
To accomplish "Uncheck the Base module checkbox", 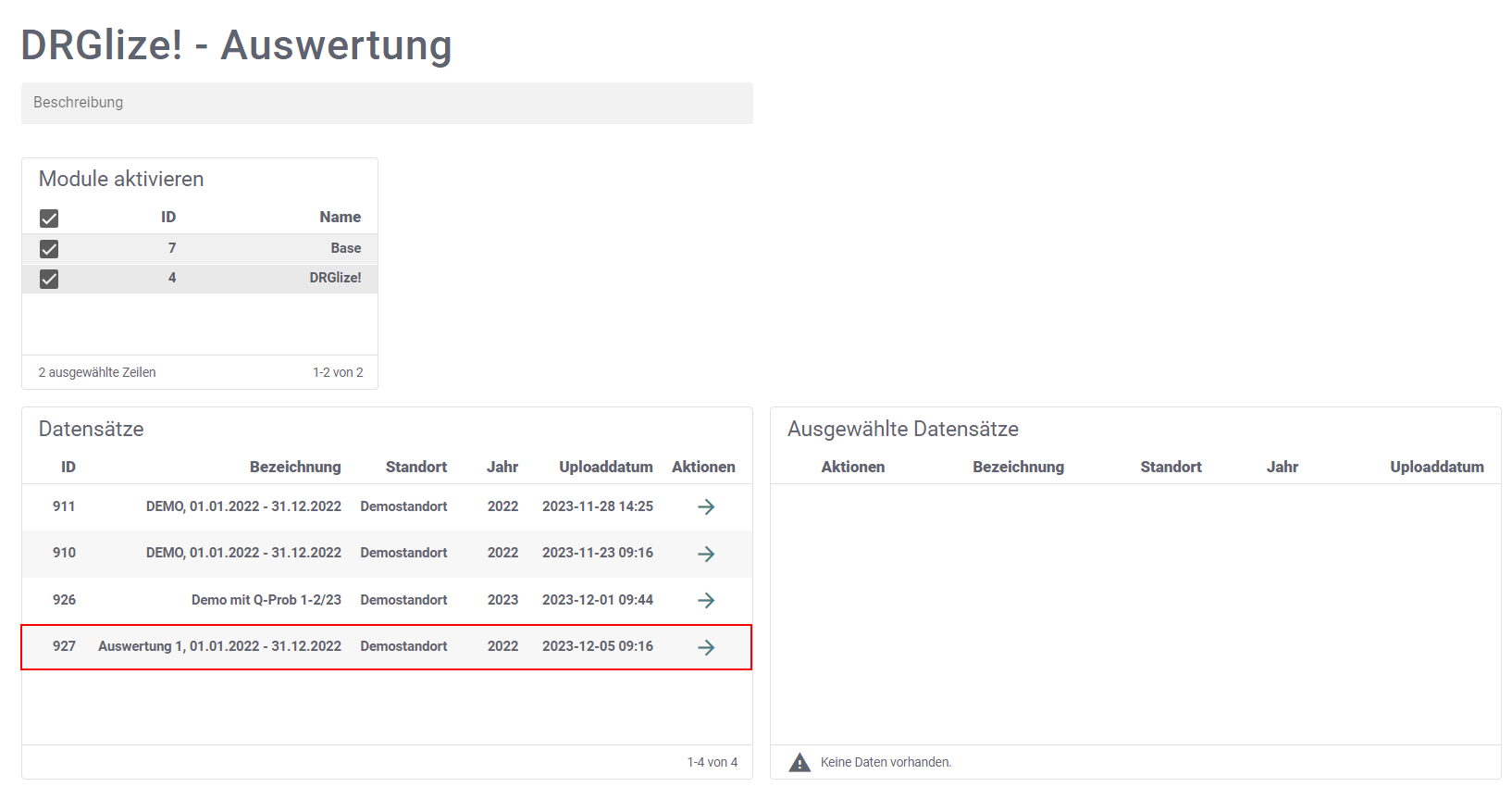I will (49, 249).
